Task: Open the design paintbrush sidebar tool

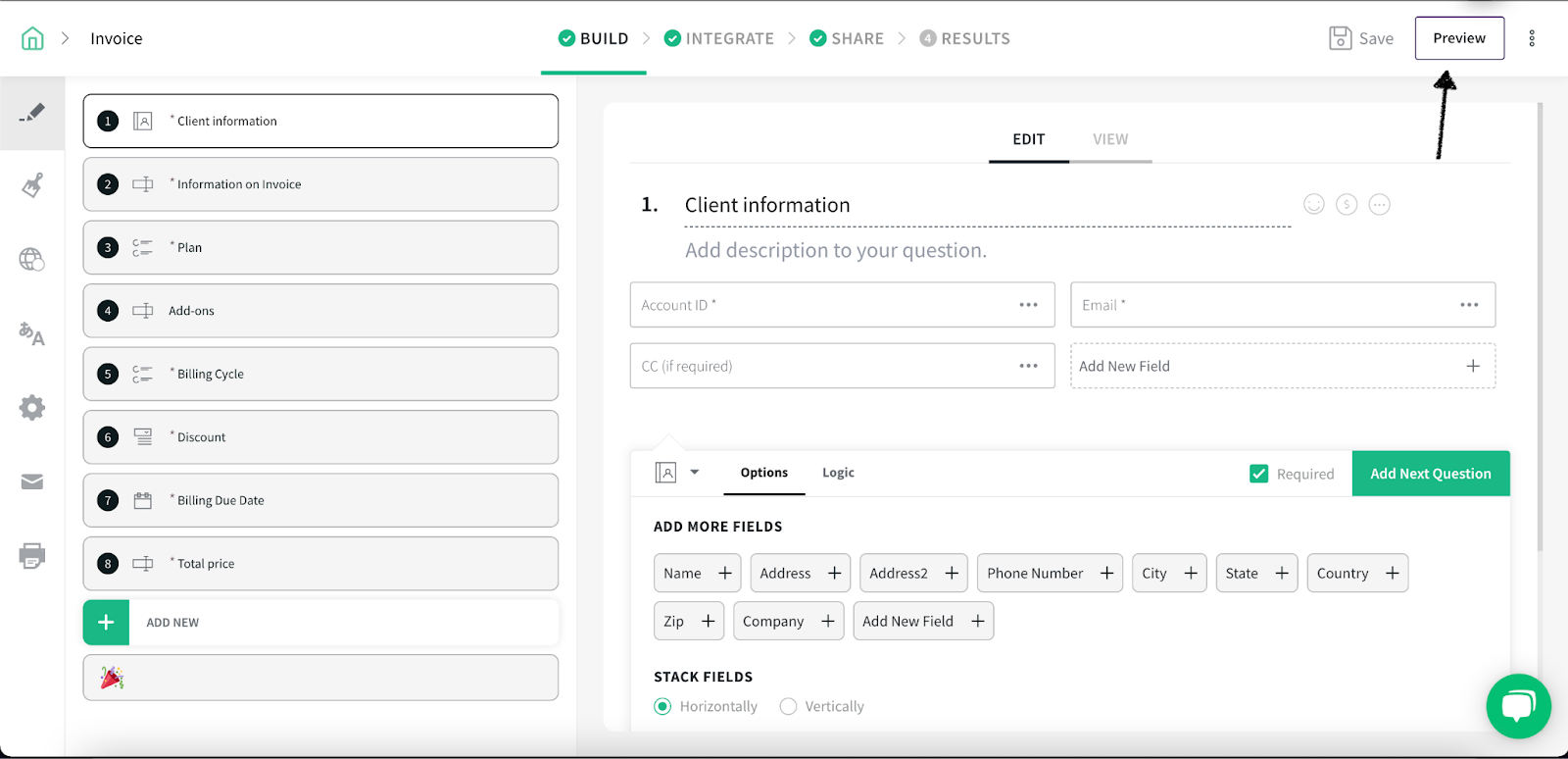Action: pyautogui.click(x=32, y=185)
